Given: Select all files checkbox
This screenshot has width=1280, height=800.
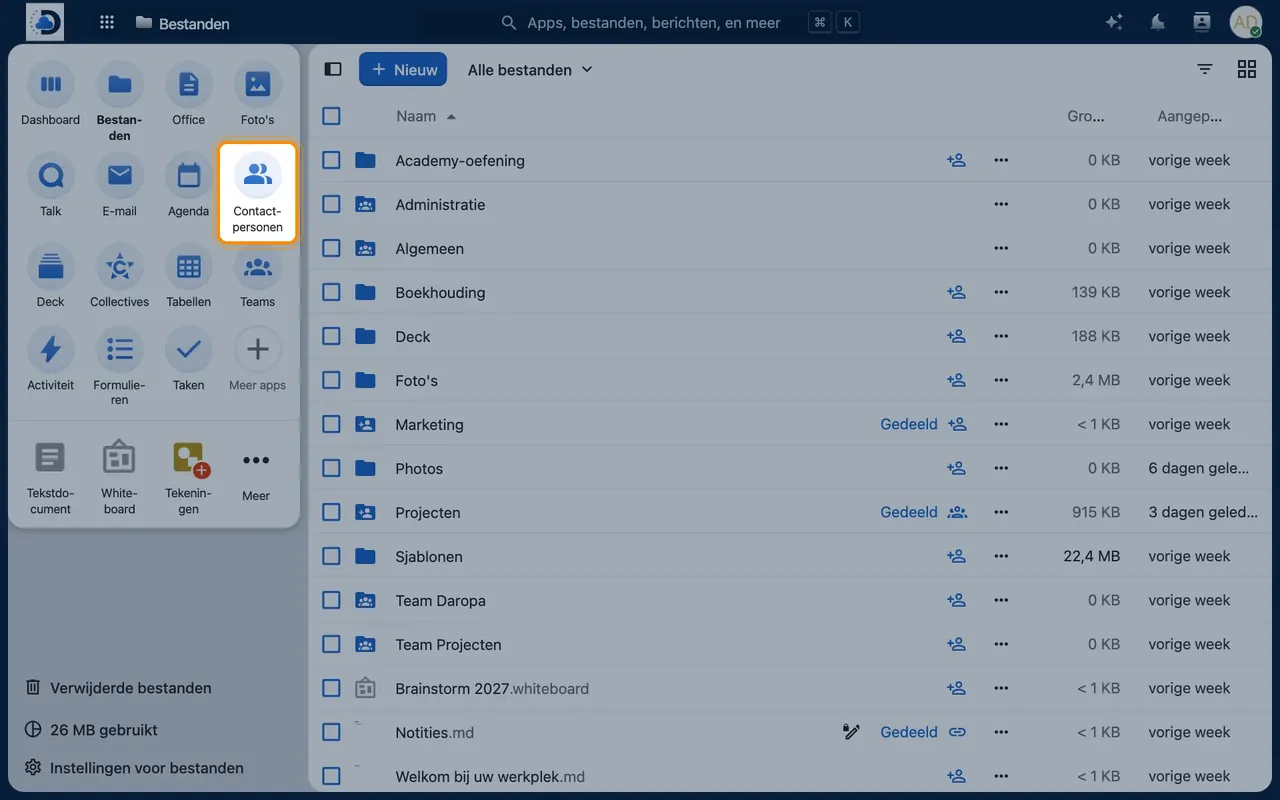Looking at the screenshot, I should (x=332, y=116).
